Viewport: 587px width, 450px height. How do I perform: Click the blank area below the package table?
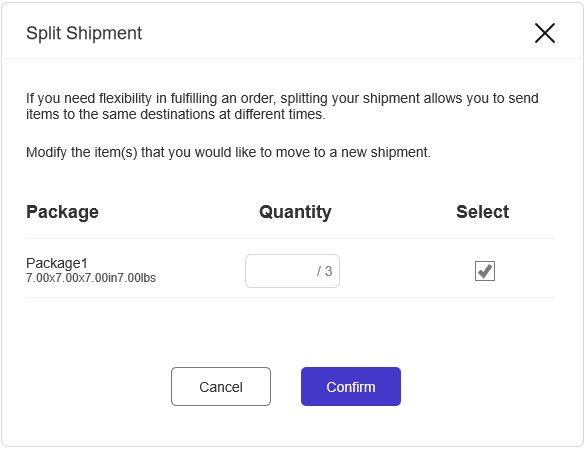pos(291,331)
